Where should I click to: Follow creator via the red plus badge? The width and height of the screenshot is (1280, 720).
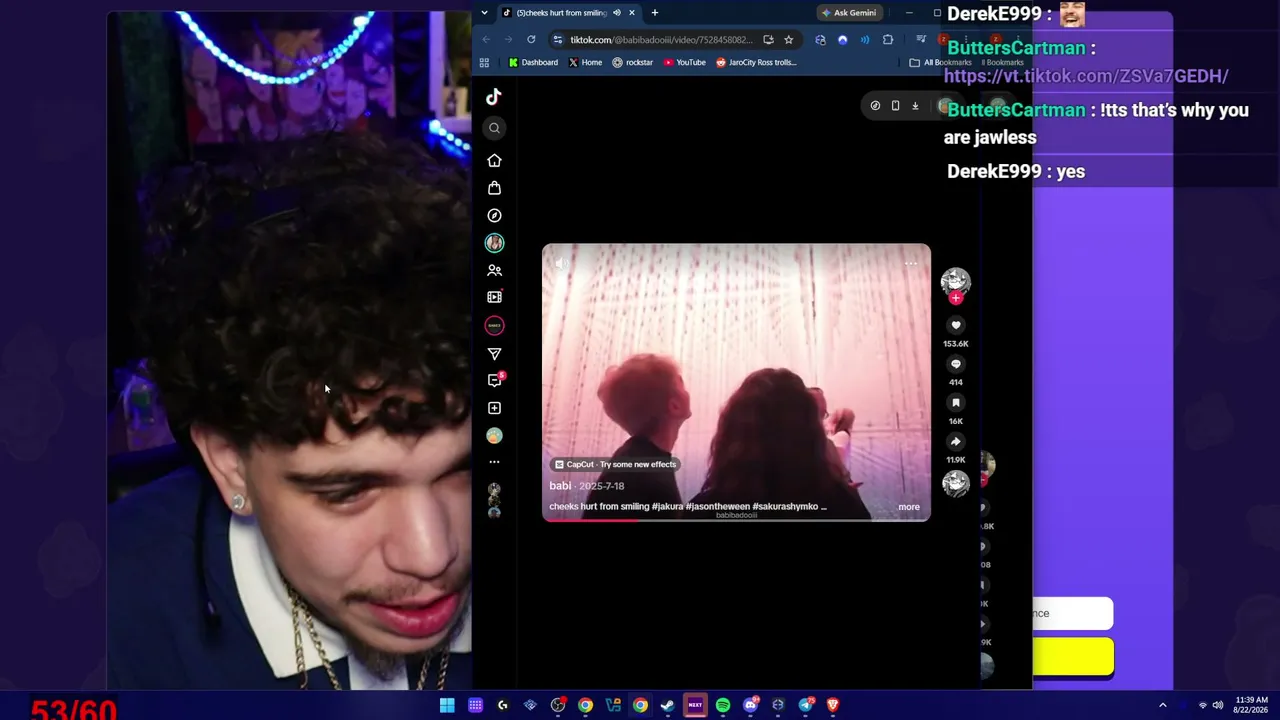[956, 298]
